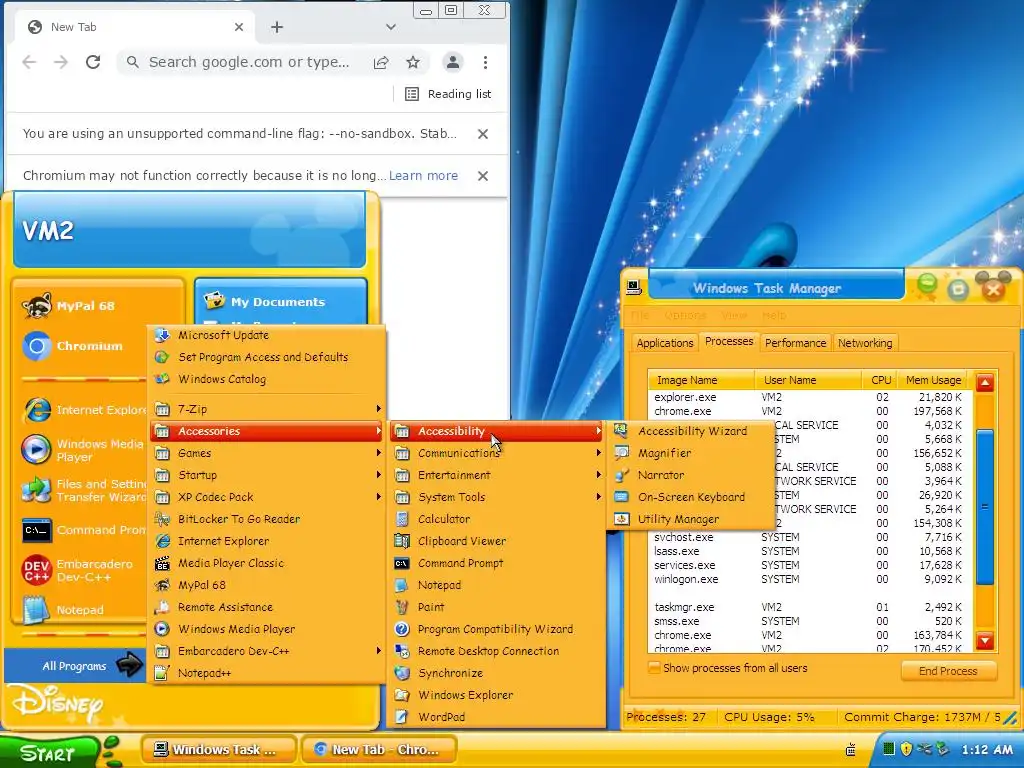
Task: Toggle Show processes from all users checkbox
Action: 653,668
